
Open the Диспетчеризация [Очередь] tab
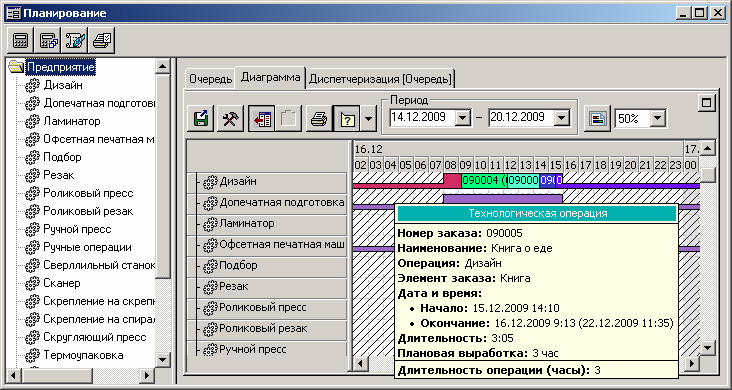pyautogui.click(x=380, y=79)
